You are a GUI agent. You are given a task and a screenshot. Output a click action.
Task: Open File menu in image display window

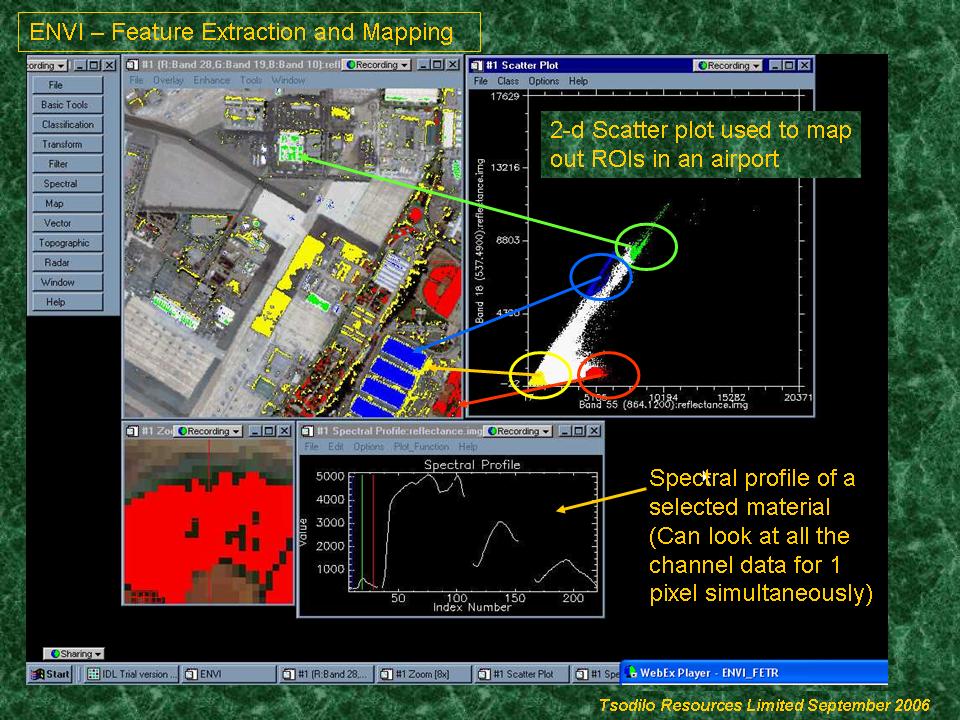pyautogui.click(x=136, y=80)
